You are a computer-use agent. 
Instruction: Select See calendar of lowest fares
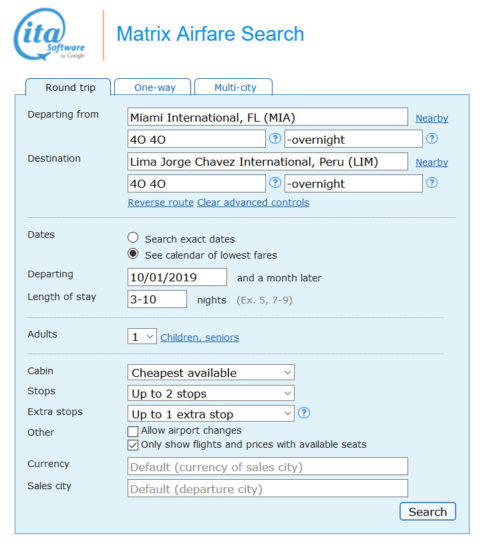133,254
